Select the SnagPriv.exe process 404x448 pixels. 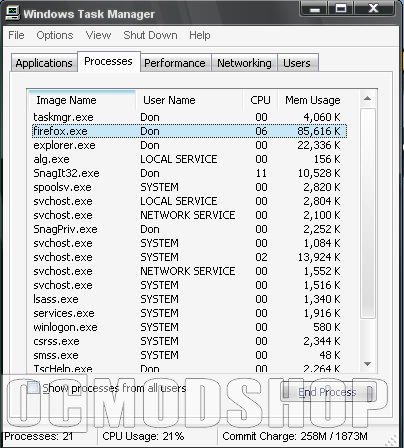[189, 229]
